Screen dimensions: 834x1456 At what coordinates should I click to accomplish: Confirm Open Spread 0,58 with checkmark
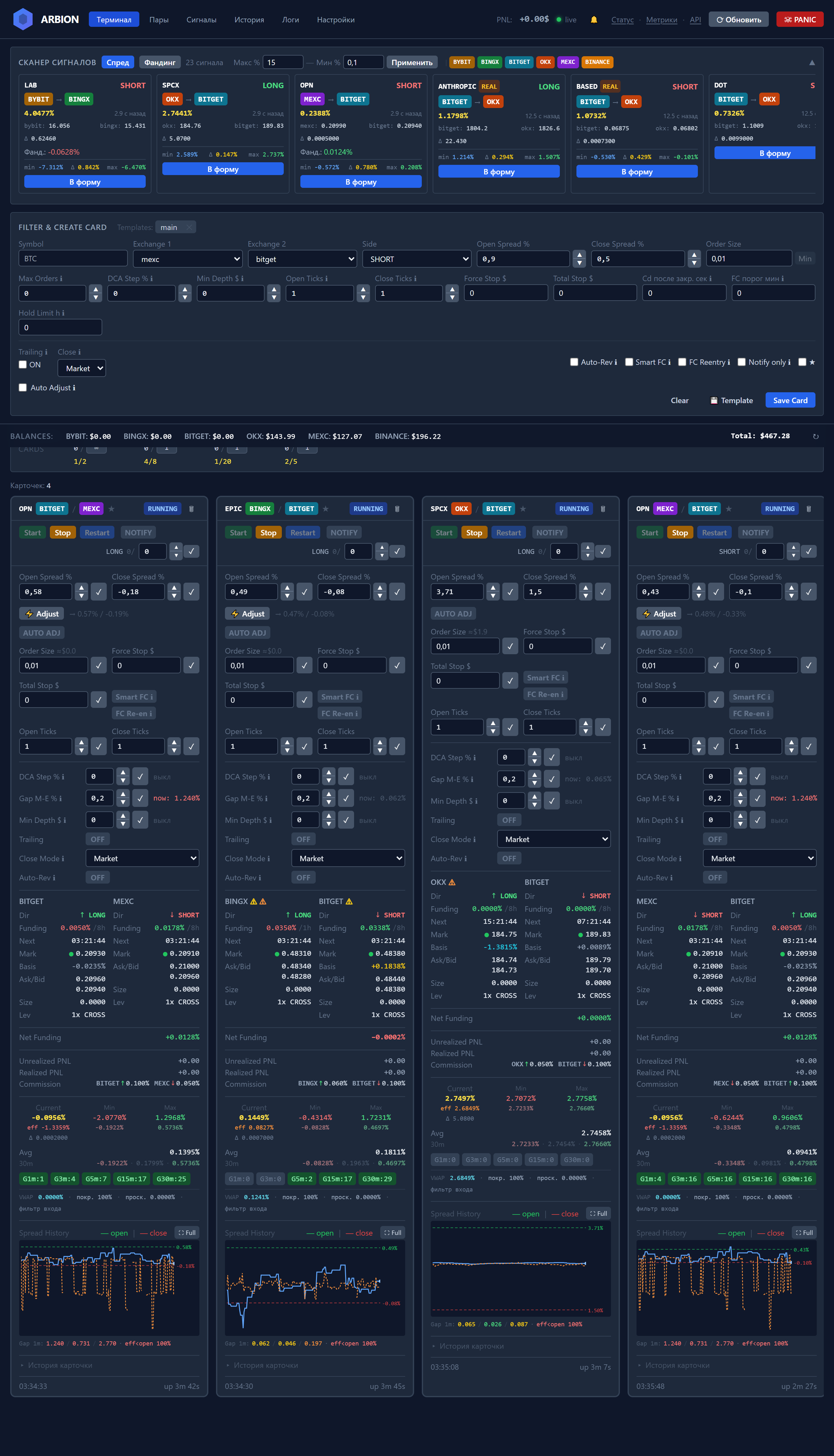(98, 592)
